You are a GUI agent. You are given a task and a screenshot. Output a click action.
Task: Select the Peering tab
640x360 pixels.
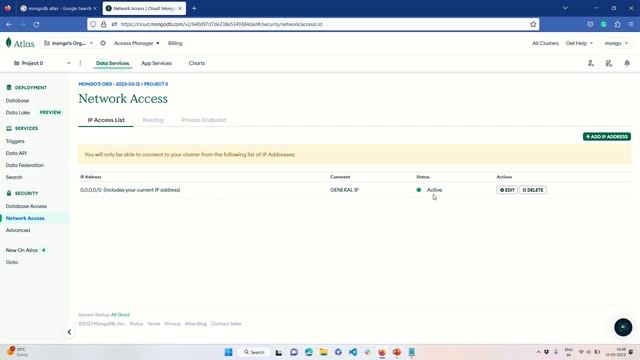coord(153,120)
